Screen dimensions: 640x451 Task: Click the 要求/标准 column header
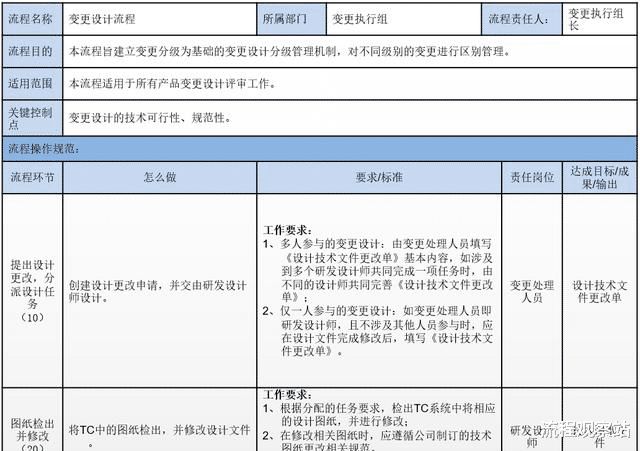pyautogui.click(x=379, y=178)
